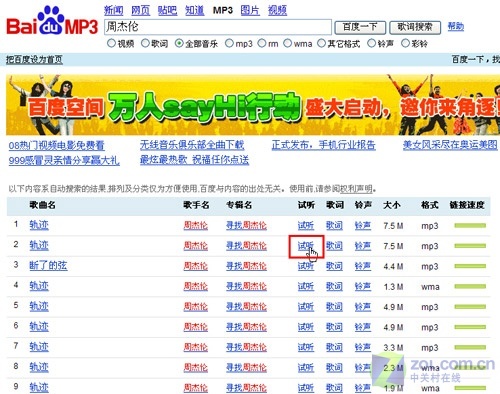Click the wma format cell in row 4
The image size is (500, 394).
click(430, 287)
